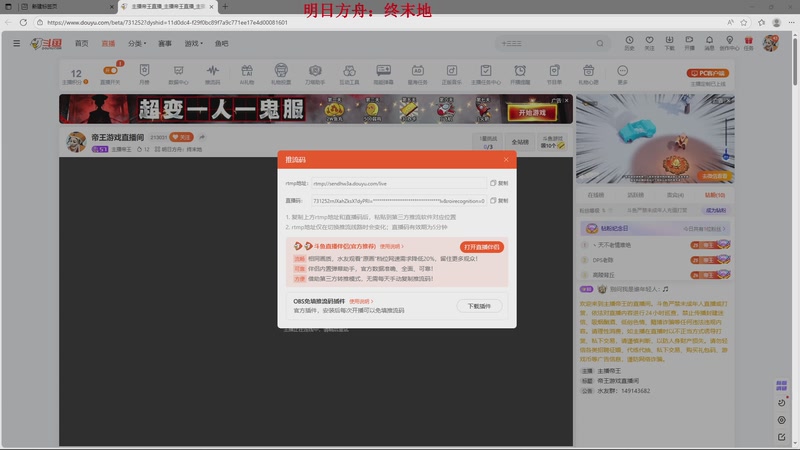The height and width of the screenshot is (450, 800).
Task: Click the search magnifier icon
Action: pos(600,43)
